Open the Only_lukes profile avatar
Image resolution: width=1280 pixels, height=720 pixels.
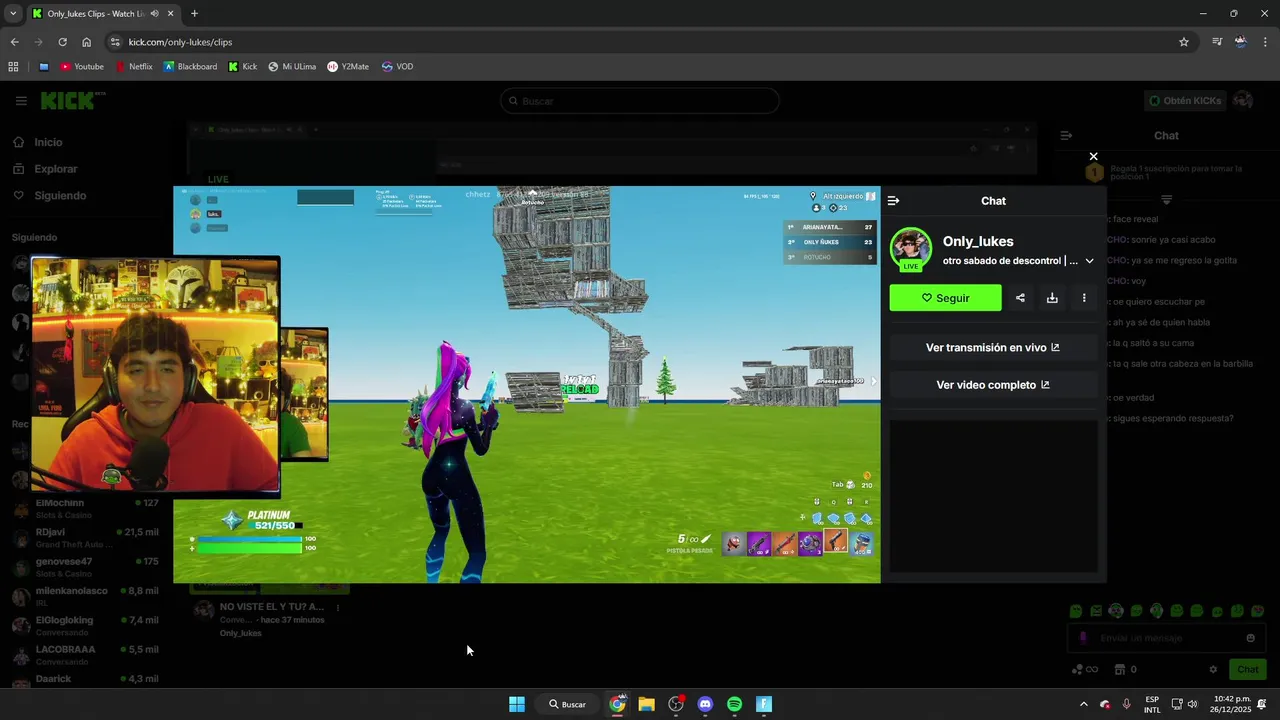tap(910, 249)
